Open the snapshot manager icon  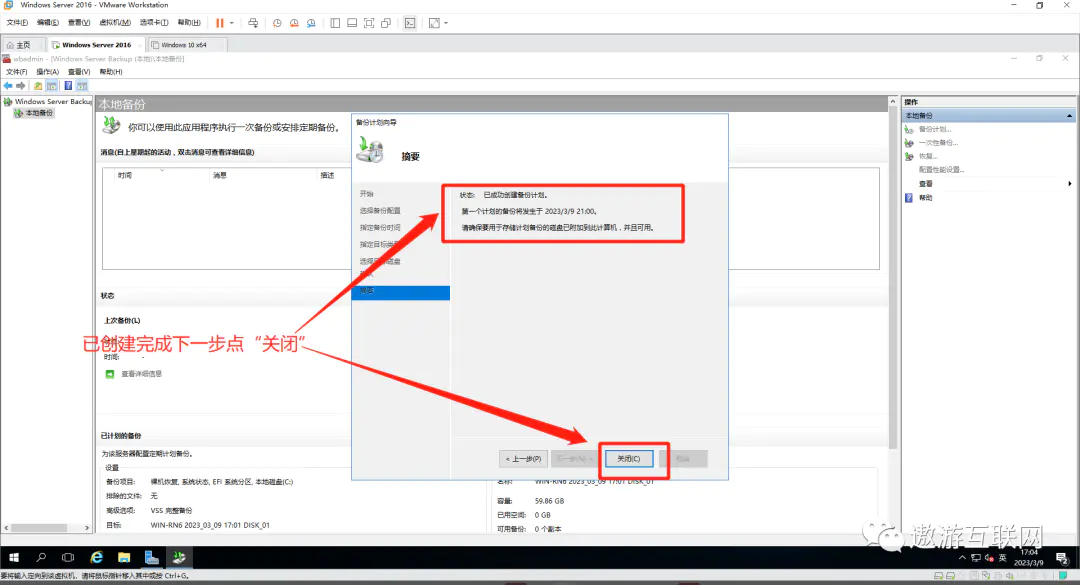311,23
